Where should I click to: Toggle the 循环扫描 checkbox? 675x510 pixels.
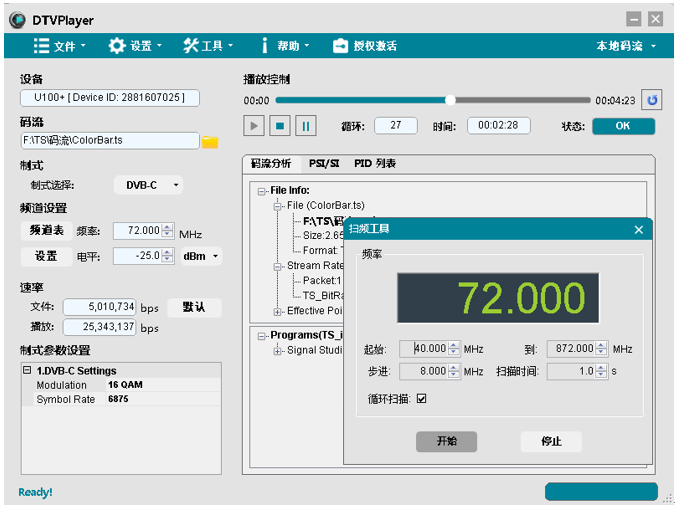pos(422,399)
